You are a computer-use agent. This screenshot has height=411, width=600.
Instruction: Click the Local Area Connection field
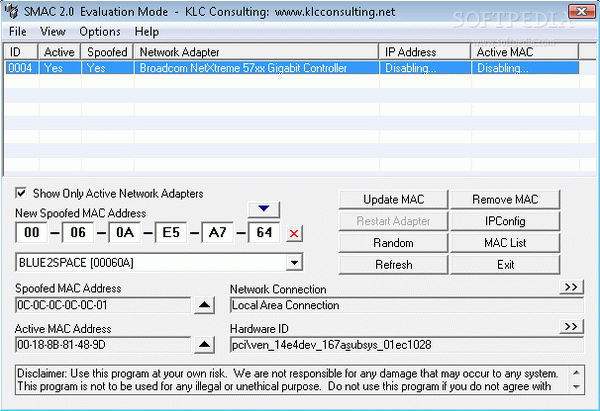[407, 305]
